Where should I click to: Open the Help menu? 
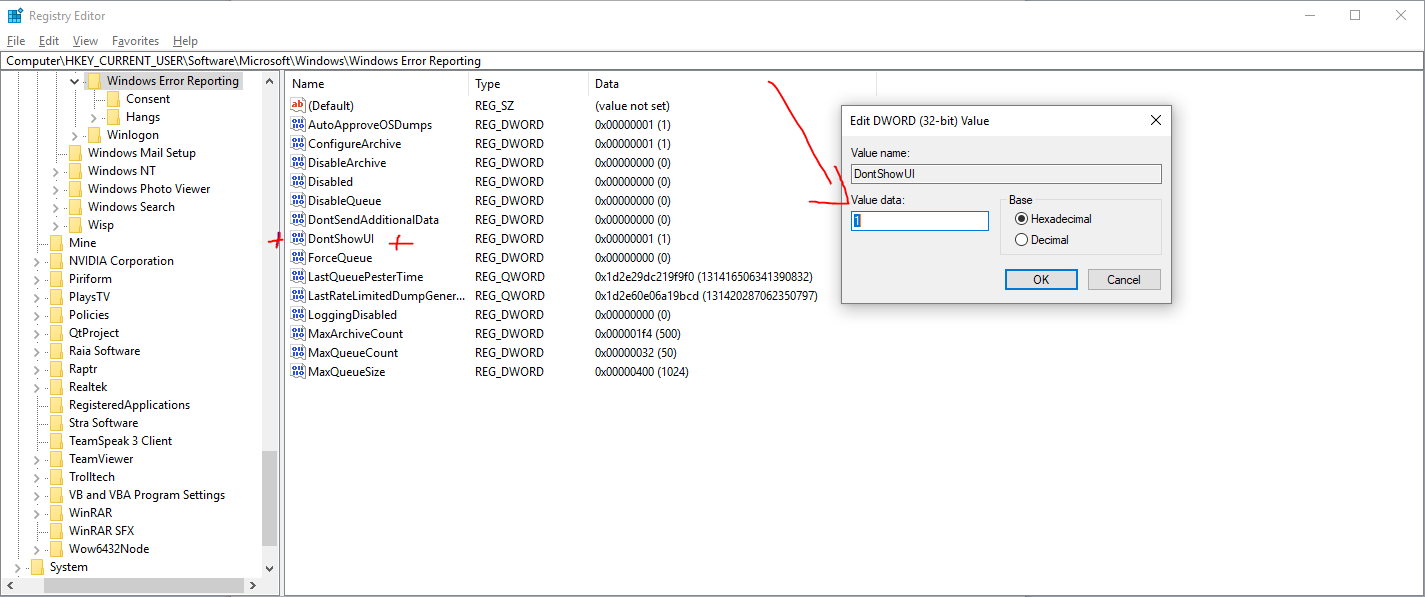(185, 41)
